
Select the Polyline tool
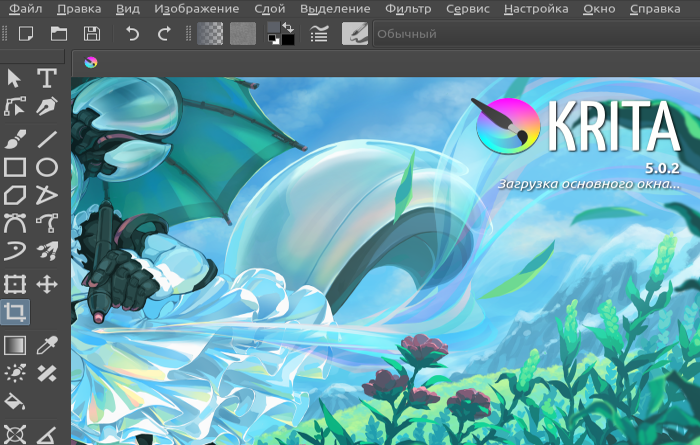tap(47, 195)
